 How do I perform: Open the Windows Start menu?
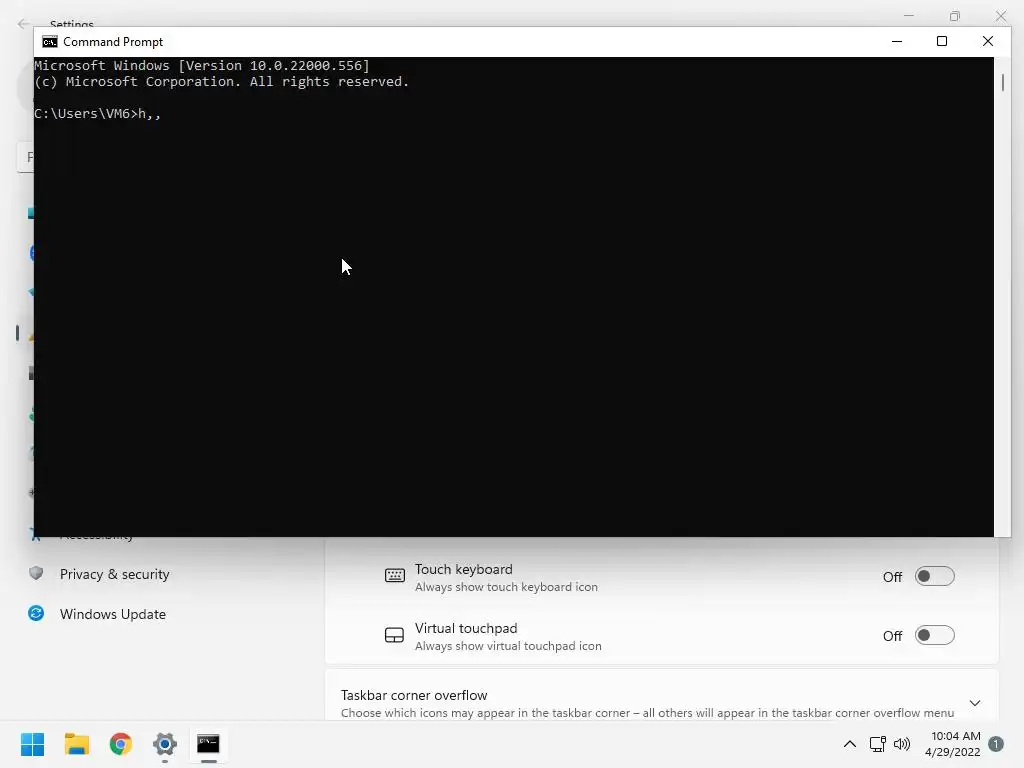[33, 744]
